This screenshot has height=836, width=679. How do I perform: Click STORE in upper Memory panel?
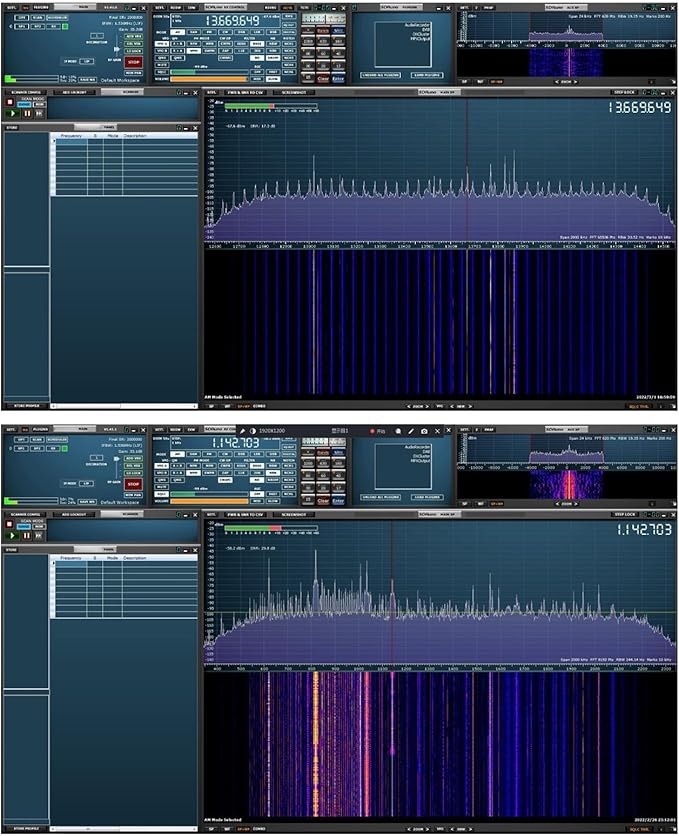coord(12,128)
